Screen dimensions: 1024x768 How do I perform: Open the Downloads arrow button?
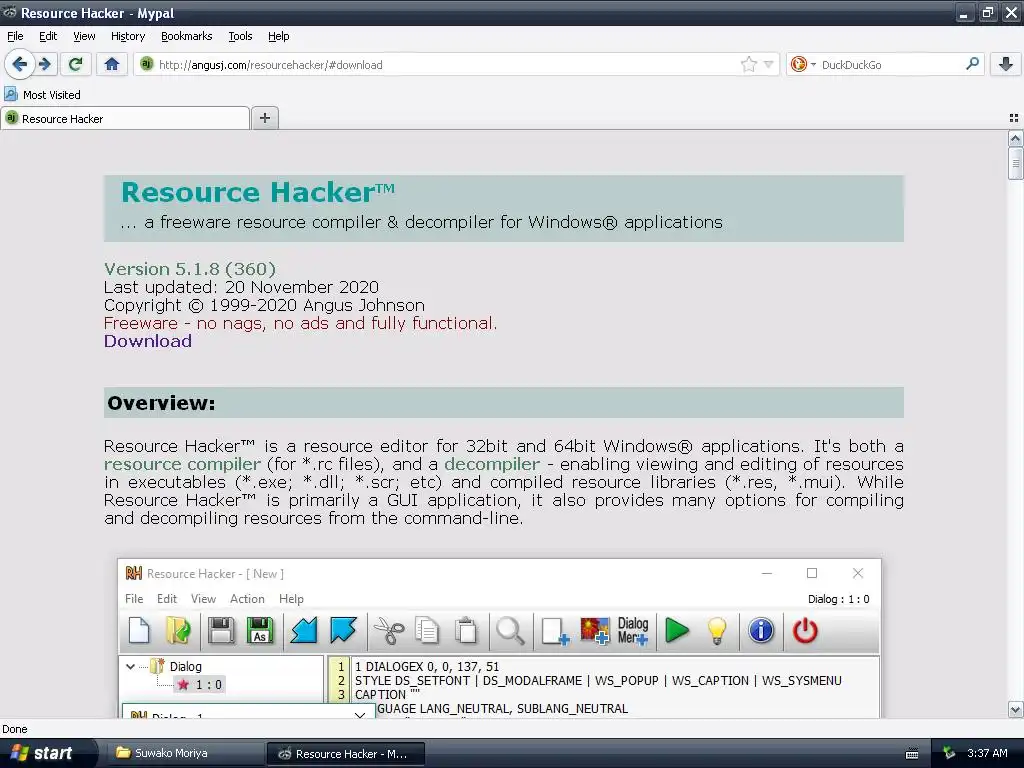(1006, 64)
